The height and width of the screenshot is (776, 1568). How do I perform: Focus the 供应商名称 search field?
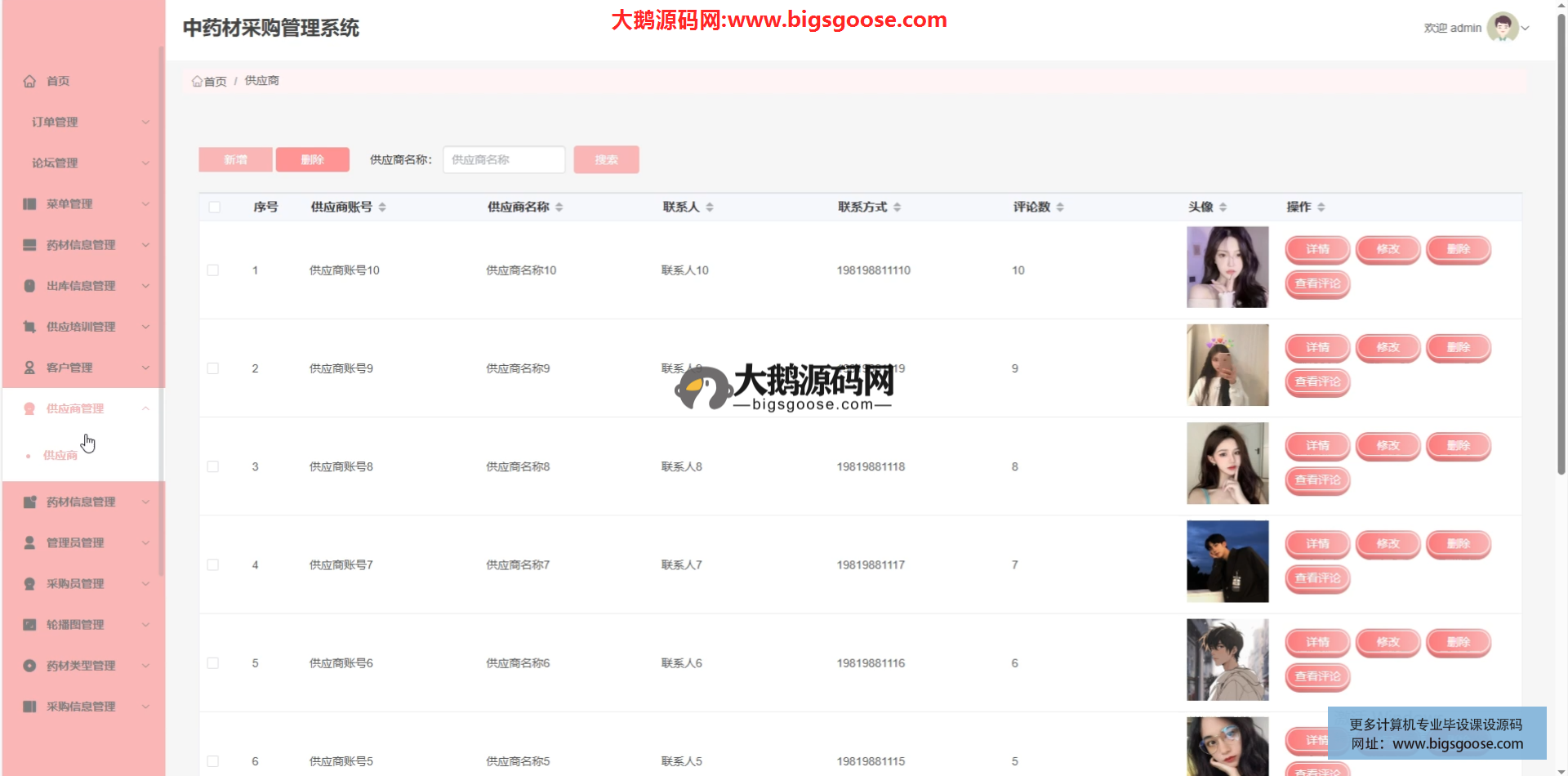tap(504, 160)
